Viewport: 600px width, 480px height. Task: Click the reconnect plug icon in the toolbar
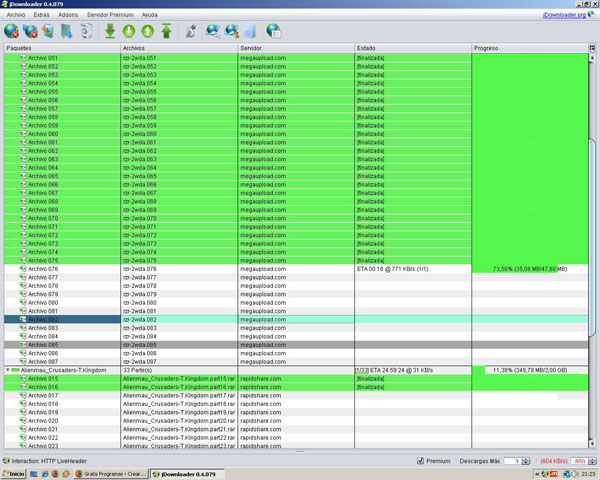(x=191, y=31)
